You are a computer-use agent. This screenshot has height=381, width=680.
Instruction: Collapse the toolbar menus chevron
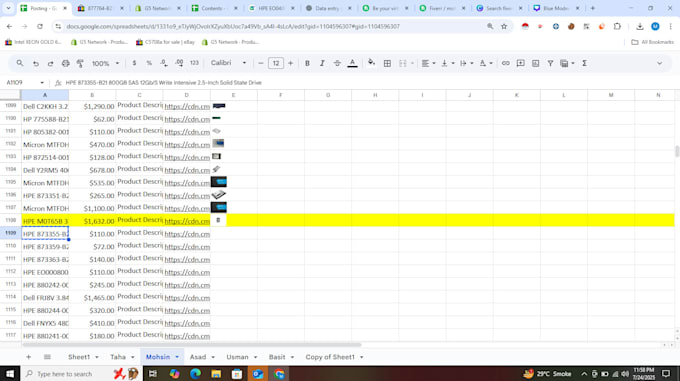(660, 63)
